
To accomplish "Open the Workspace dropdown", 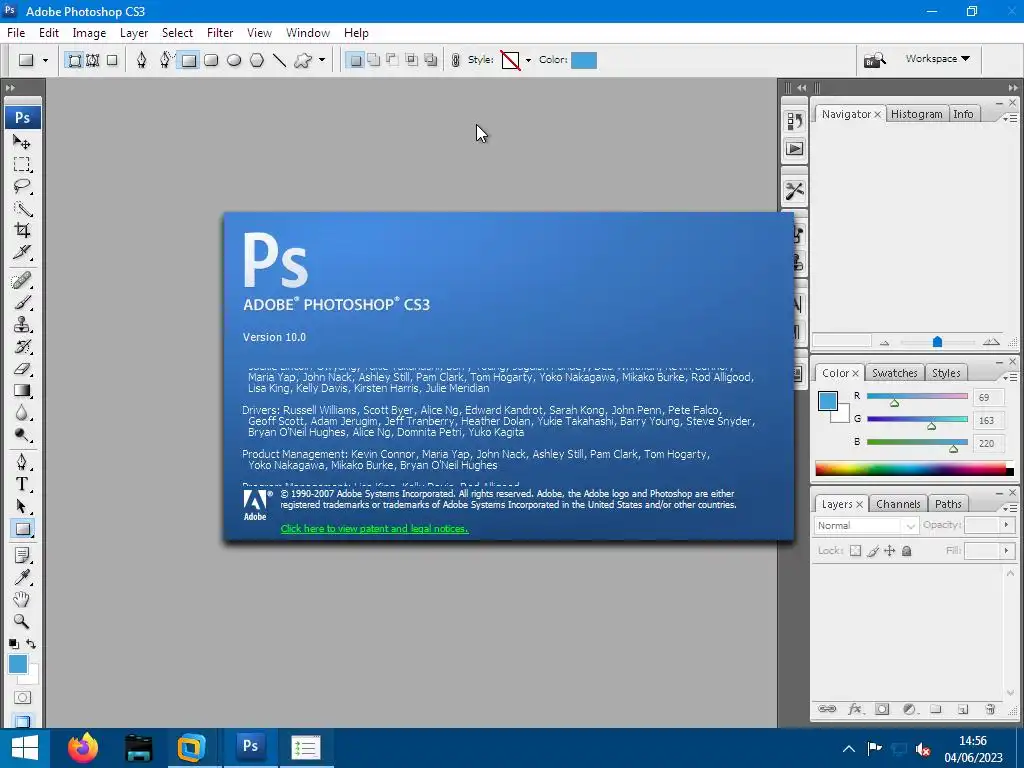I will coord(938,59).
